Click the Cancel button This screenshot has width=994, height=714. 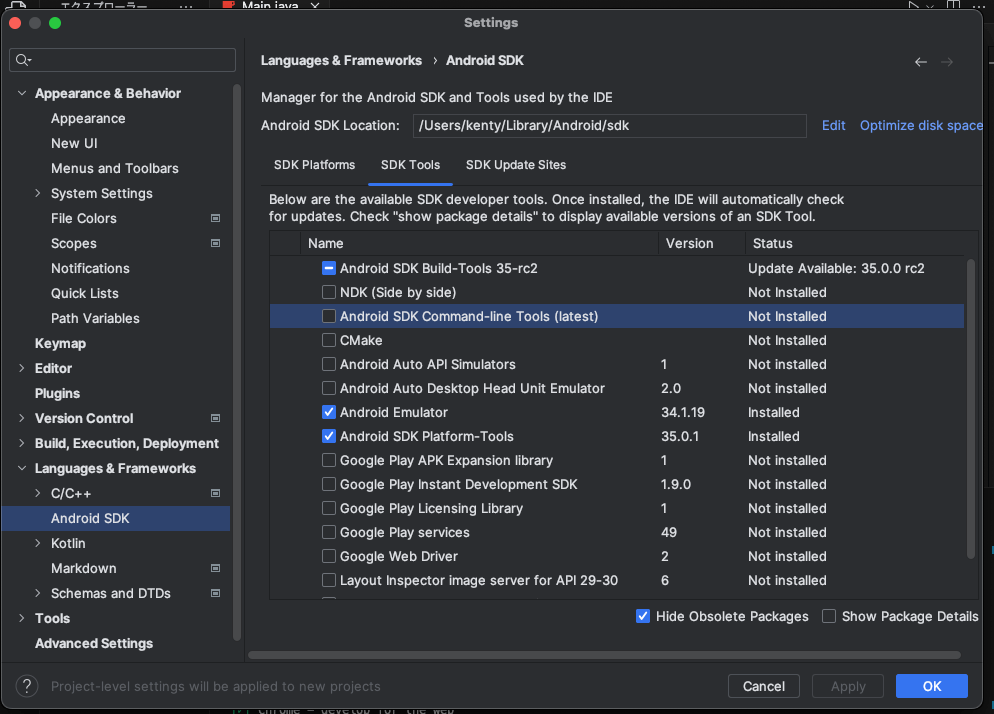[x=763, y=686]
